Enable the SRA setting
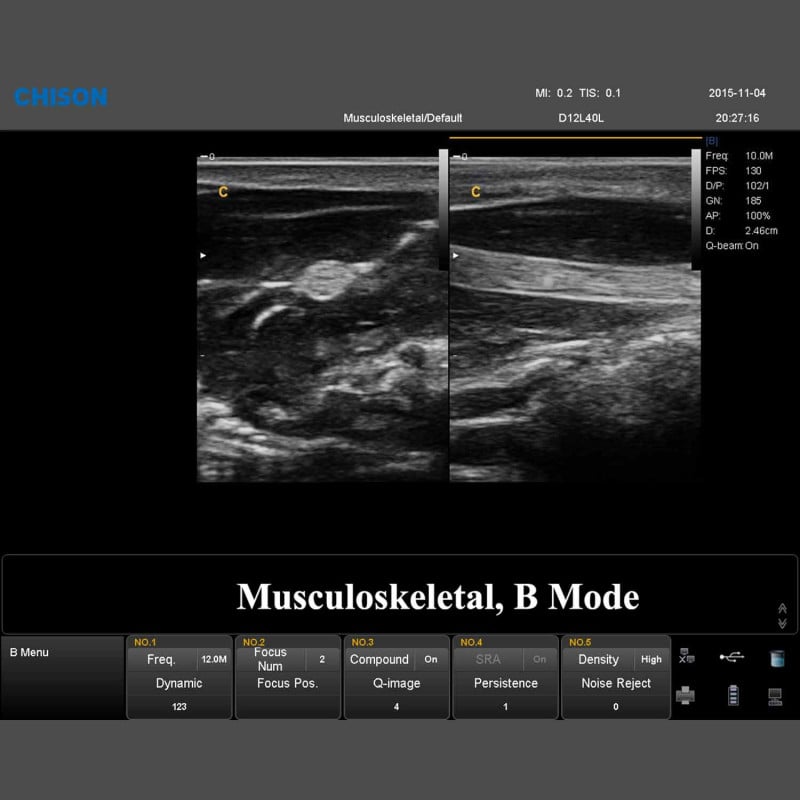The width and height of the screenshot is (800, 800). (489, 659)
